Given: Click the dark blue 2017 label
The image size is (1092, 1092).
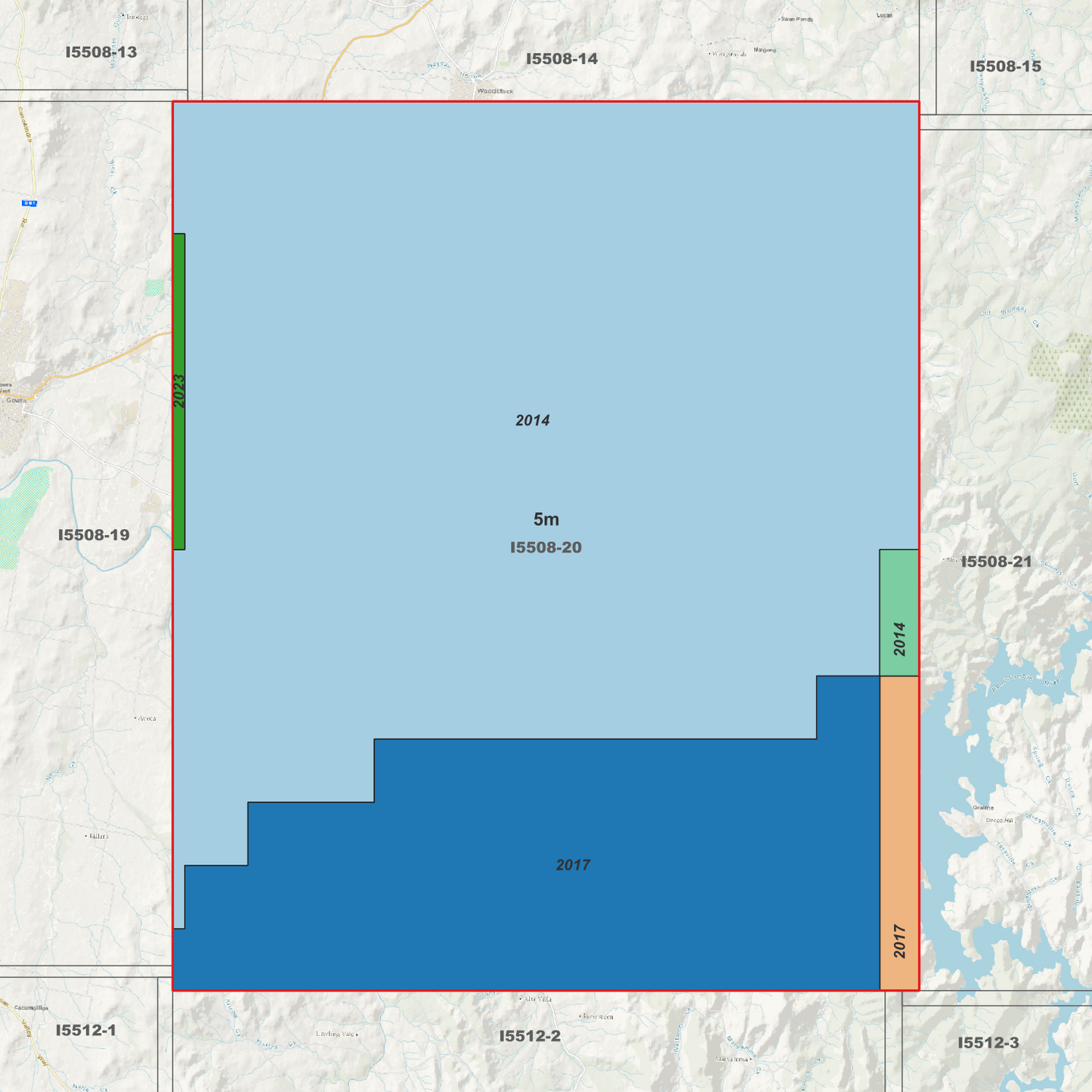Looking at the screenshot, I should coord(573,865).
